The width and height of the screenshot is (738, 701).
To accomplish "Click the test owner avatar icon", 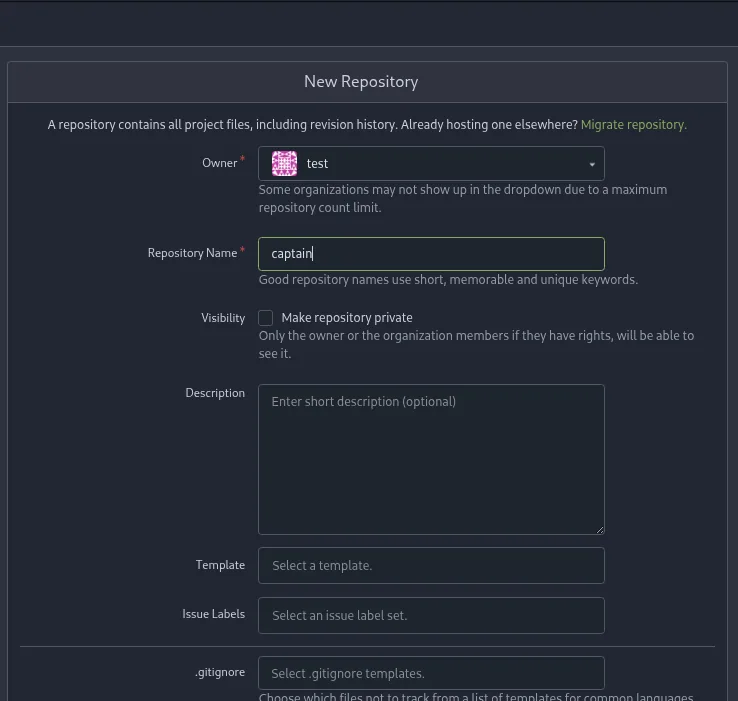I will 284,163.
